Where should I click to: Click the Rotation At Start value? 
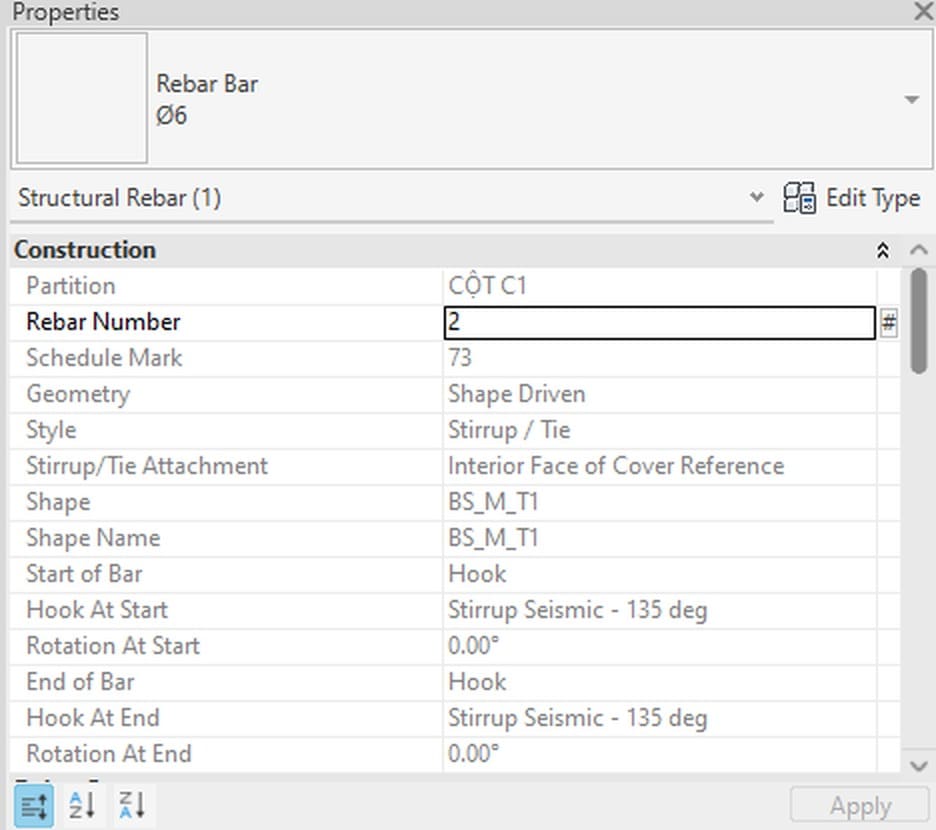(473, 646)
